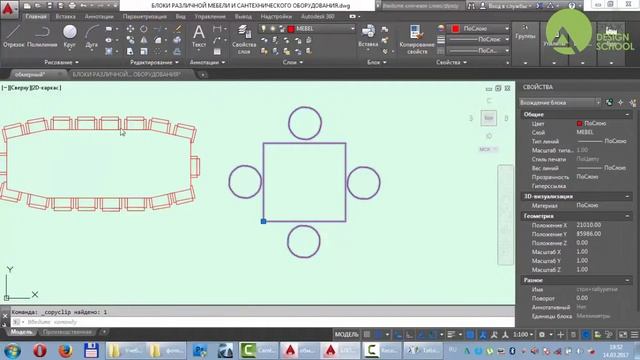
Task: Collapse the Геометрия section in properties
Action: (627, 216)
